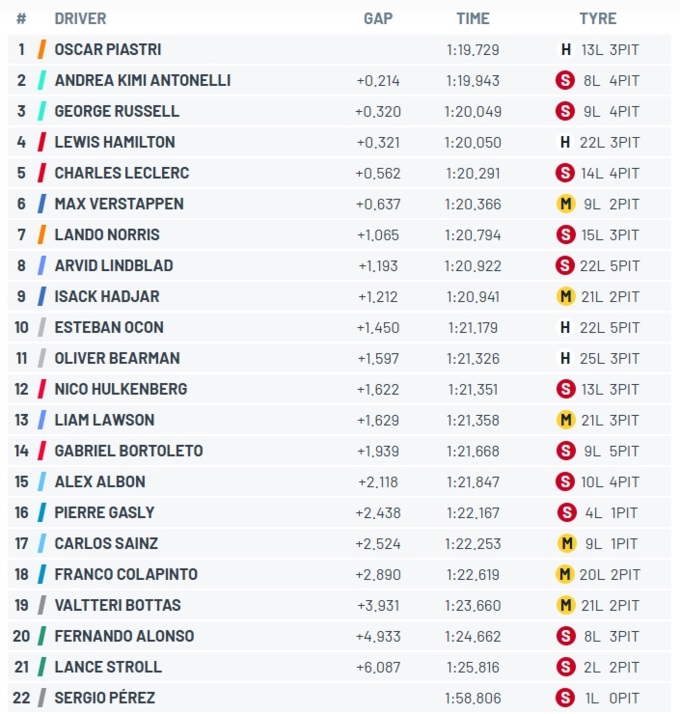Click Franco Colapinto's medium tyre icon

565,574
